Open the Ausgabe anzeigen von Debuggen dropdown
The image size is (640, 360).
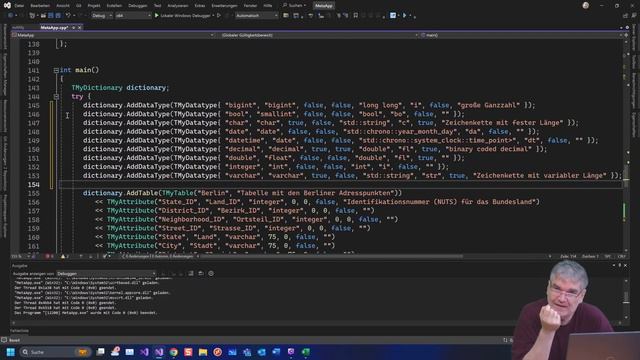106,273
